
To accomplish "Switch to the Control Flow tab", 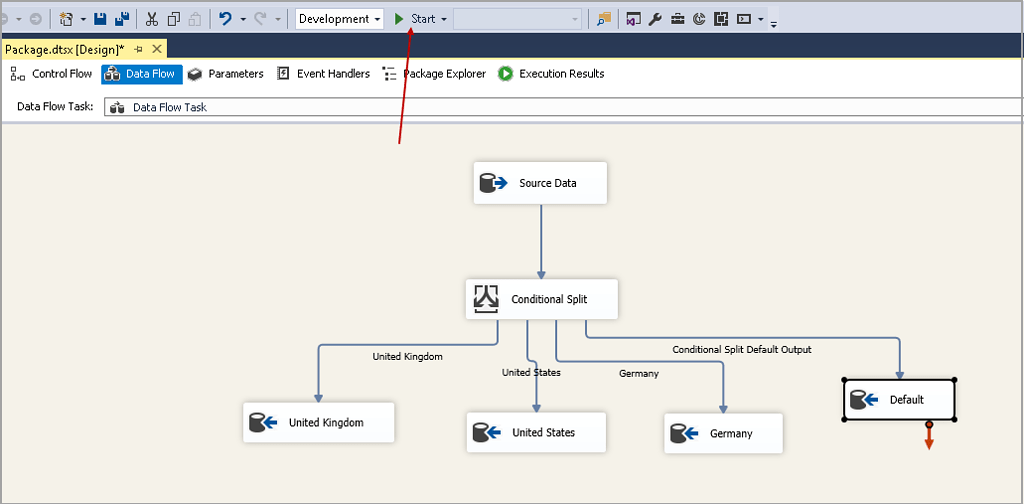I will click(51, 74).
